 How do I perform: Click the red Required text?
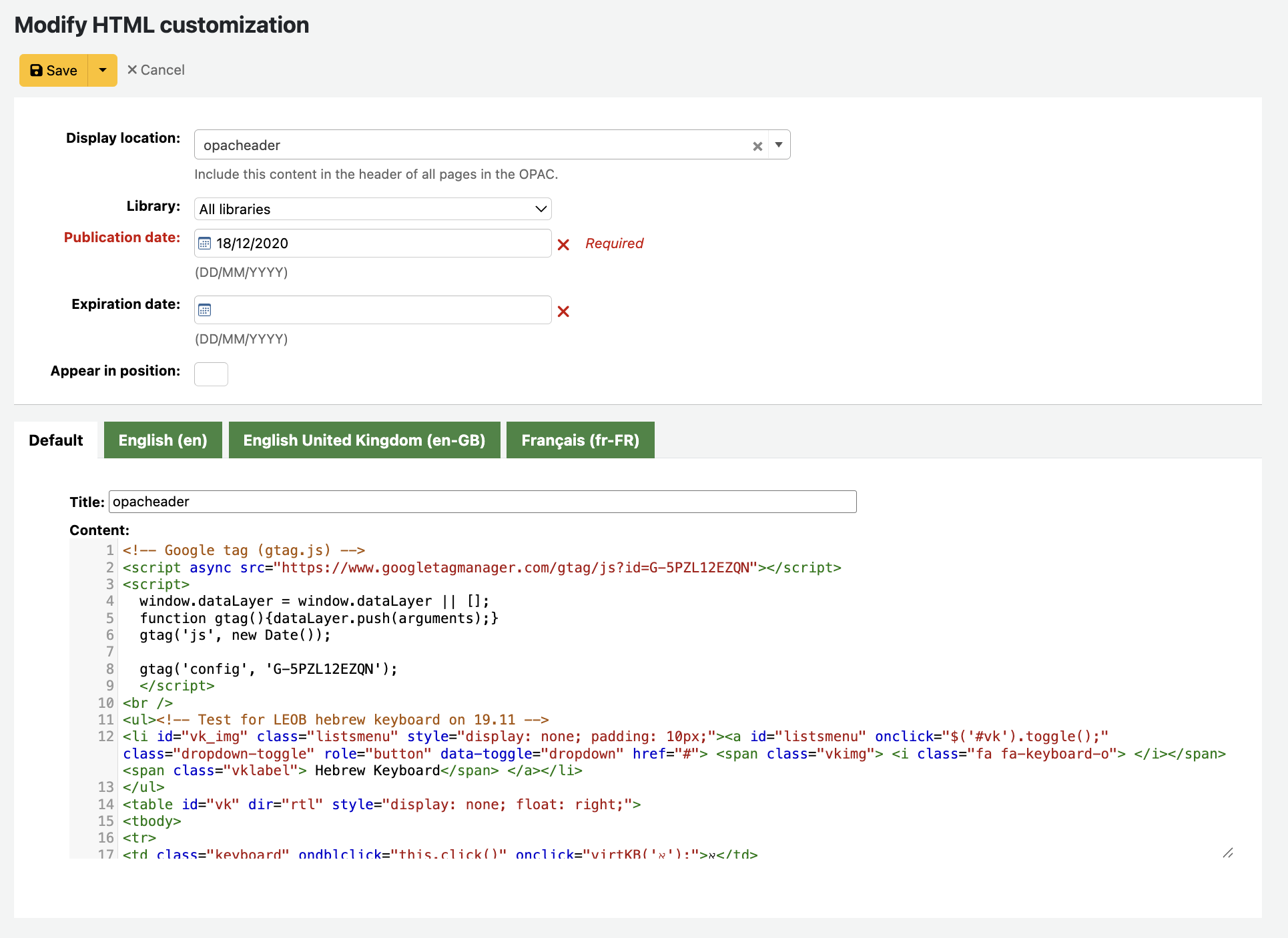click(x=615, y=244)
